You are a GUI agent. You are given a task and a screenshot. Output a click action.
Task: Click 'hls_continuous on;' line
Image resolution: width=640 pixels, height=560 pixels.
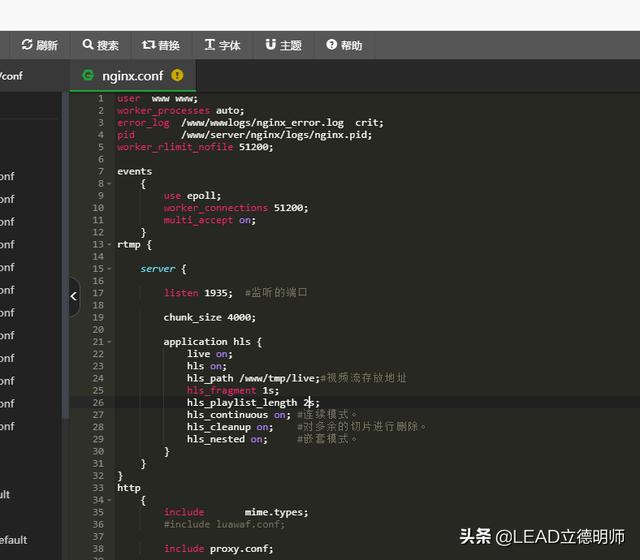tap(239, 415)
